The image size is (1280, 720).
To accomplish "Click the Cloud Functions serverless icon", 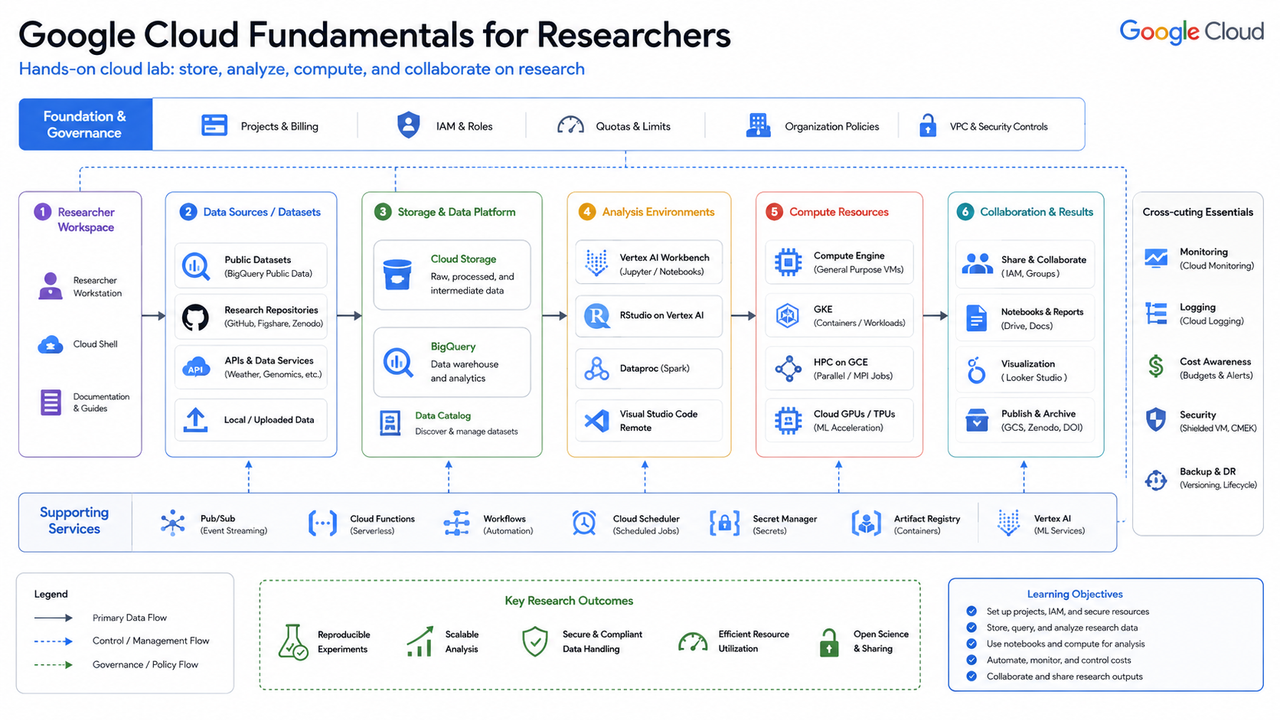I will (322, 524).
